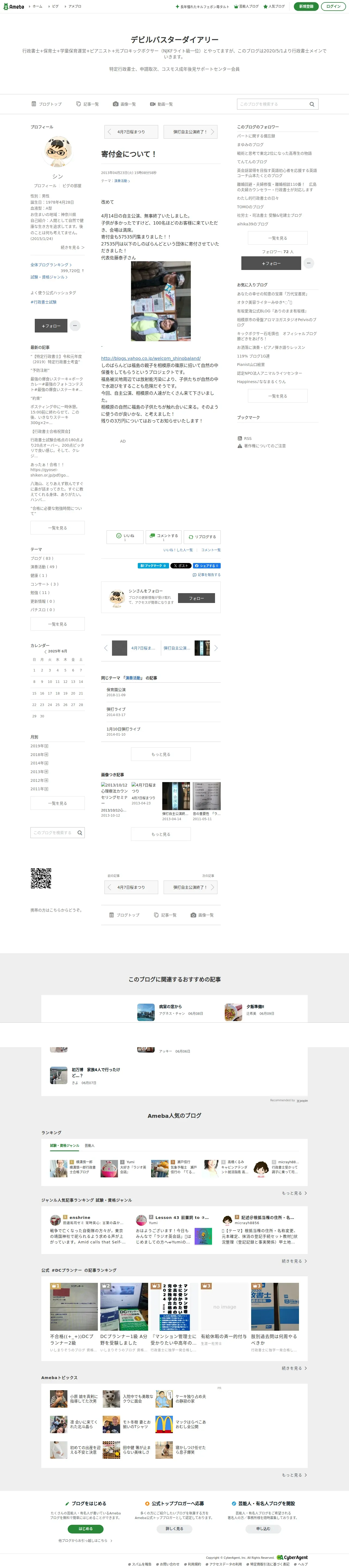Follow the blog via left sidebar フォロー button

51,326
